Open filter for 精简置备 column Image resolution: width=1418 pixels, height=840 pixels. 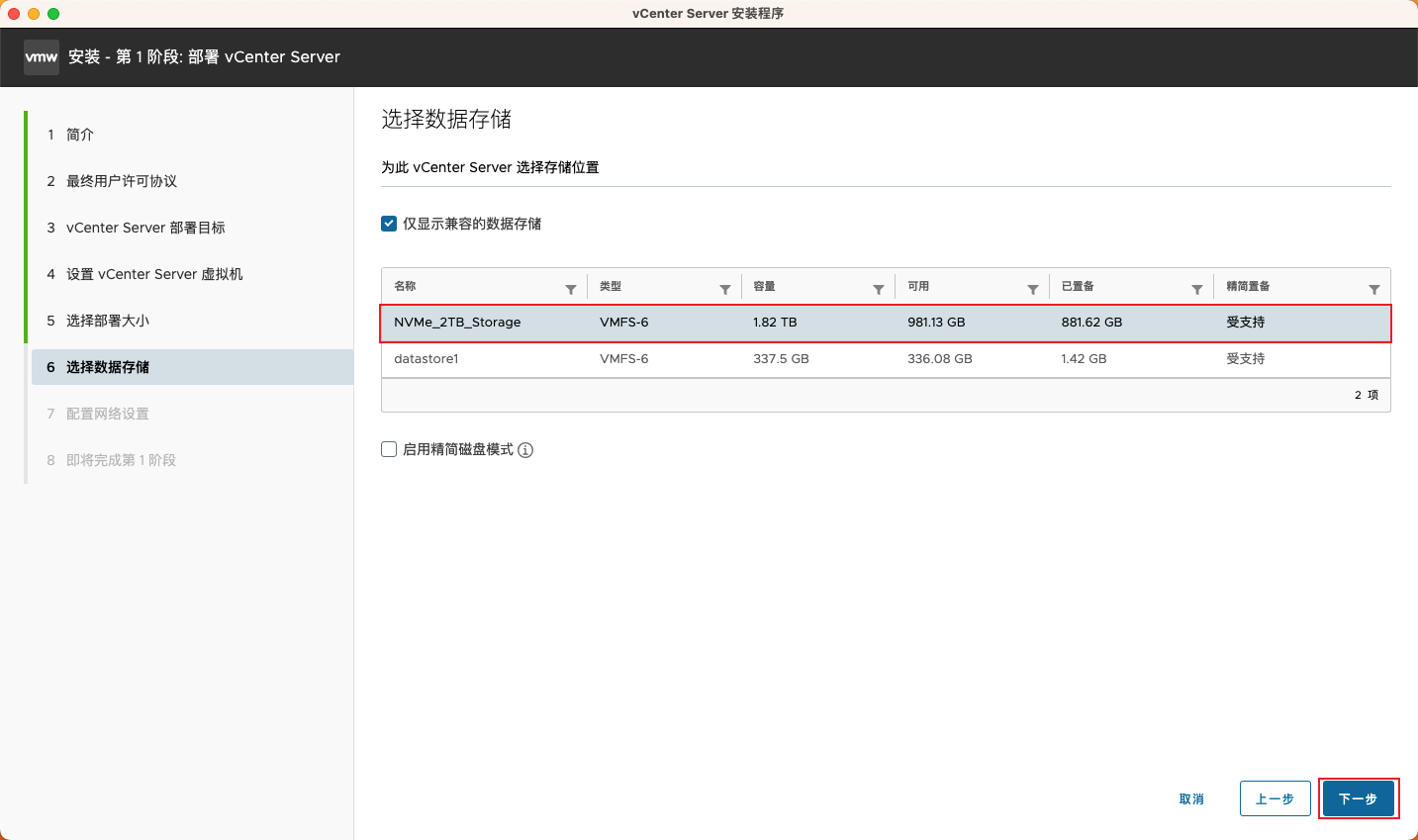(1374, 289)
